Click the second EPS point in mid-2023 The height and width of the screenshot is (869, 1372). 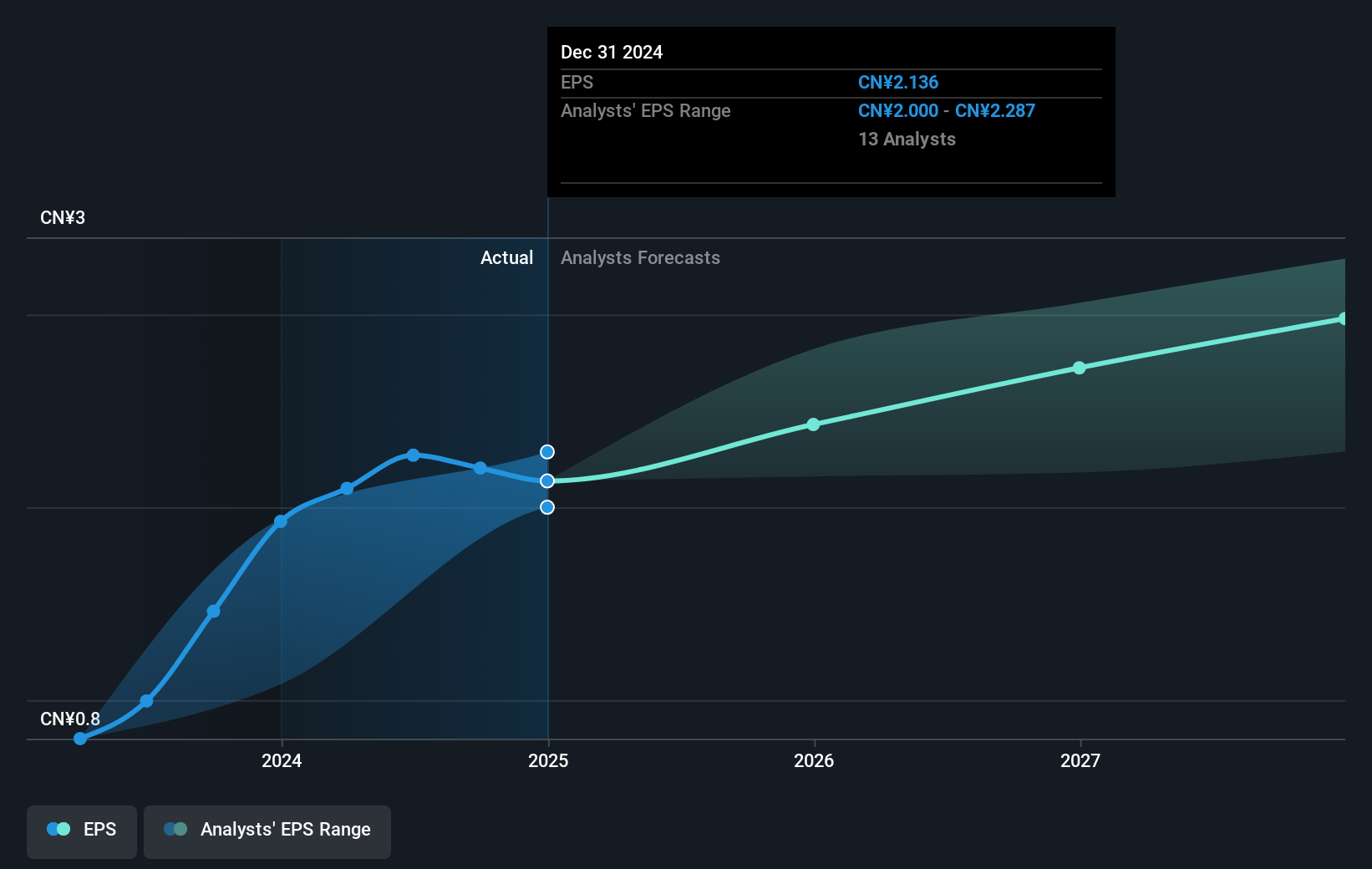coord(146,701)
